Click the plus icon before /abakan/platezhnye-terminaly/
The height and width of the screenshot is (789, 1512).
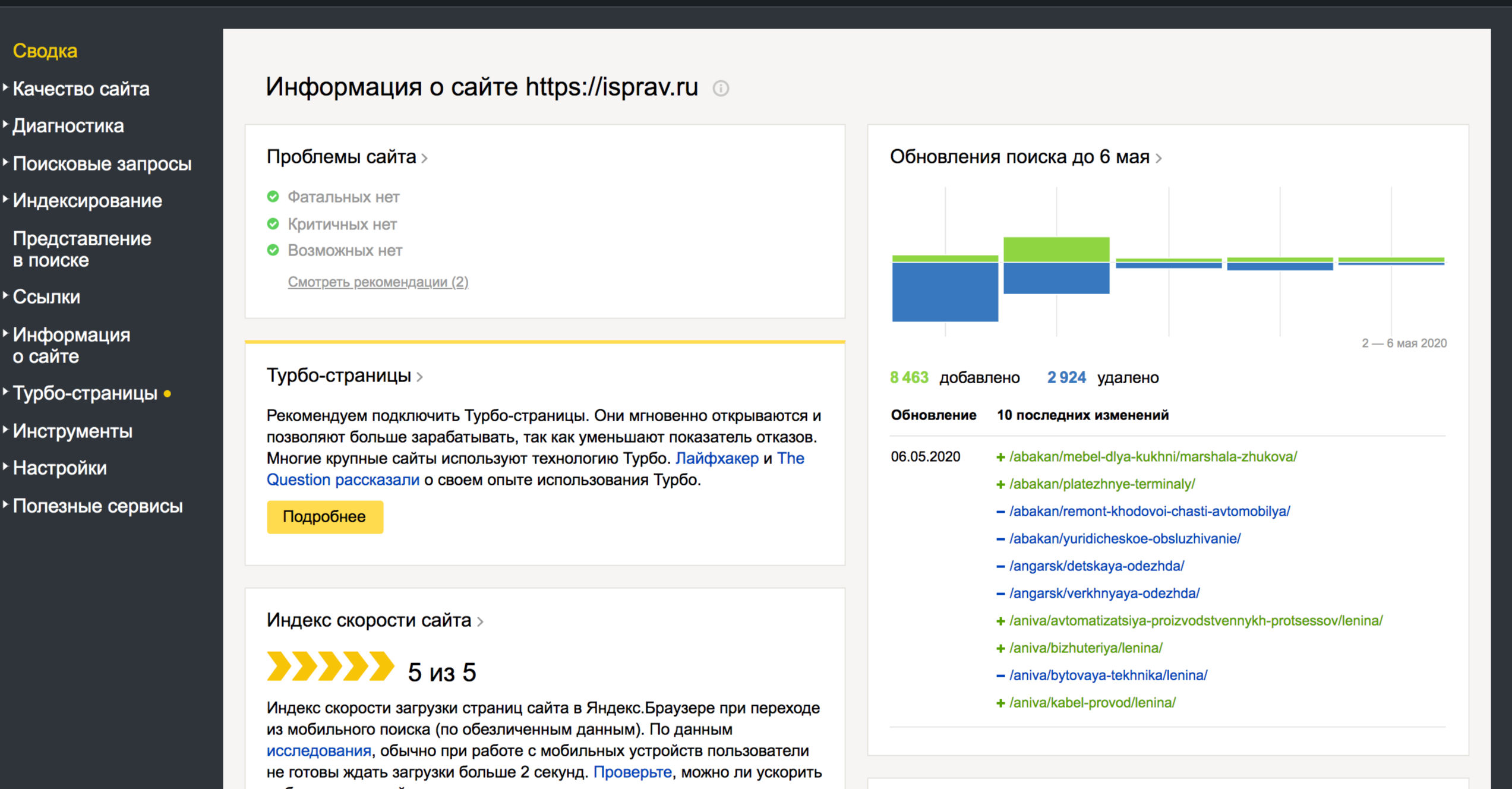[1000, 485]
